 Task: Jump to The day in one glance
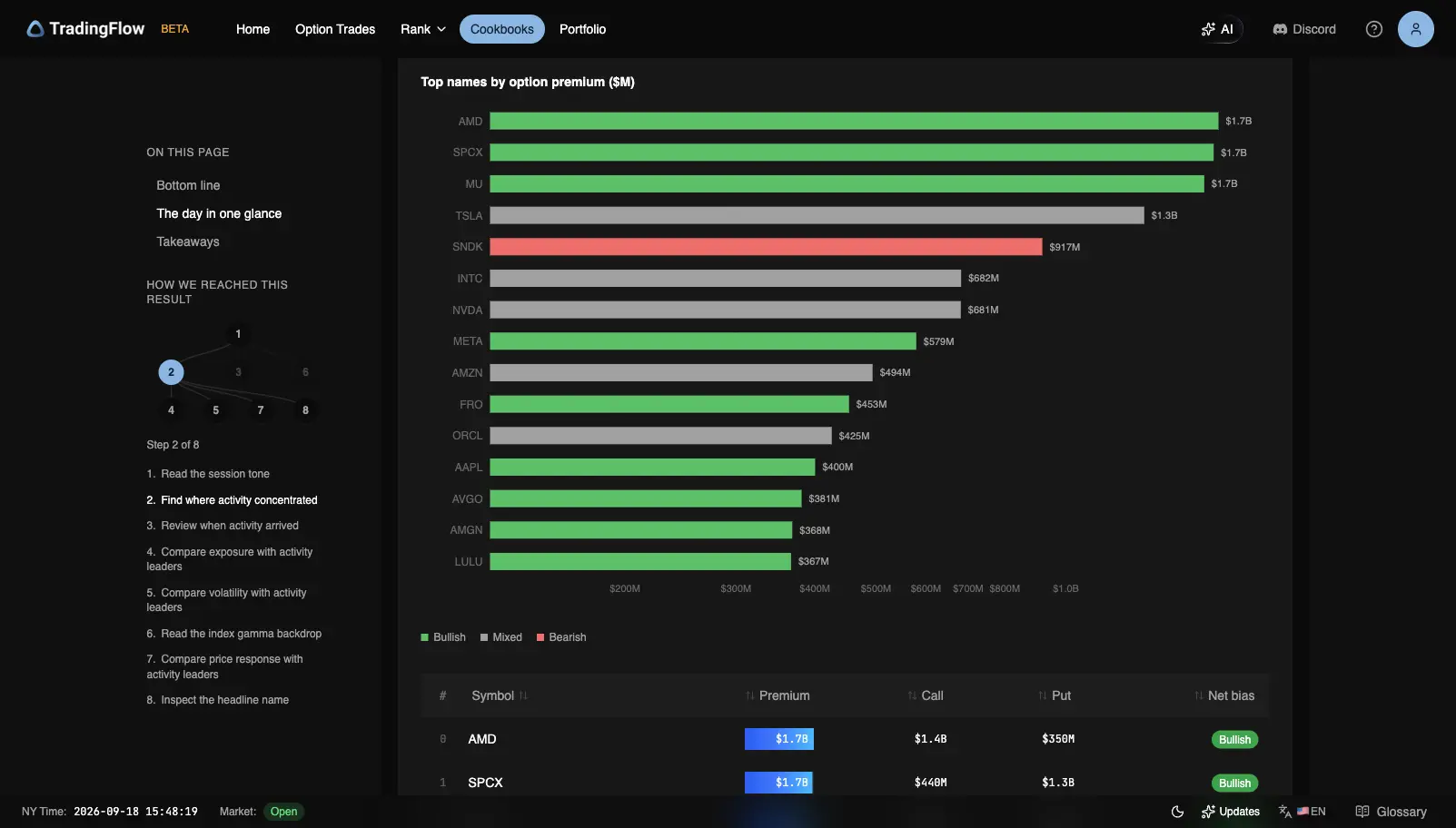tap(219, 213)
